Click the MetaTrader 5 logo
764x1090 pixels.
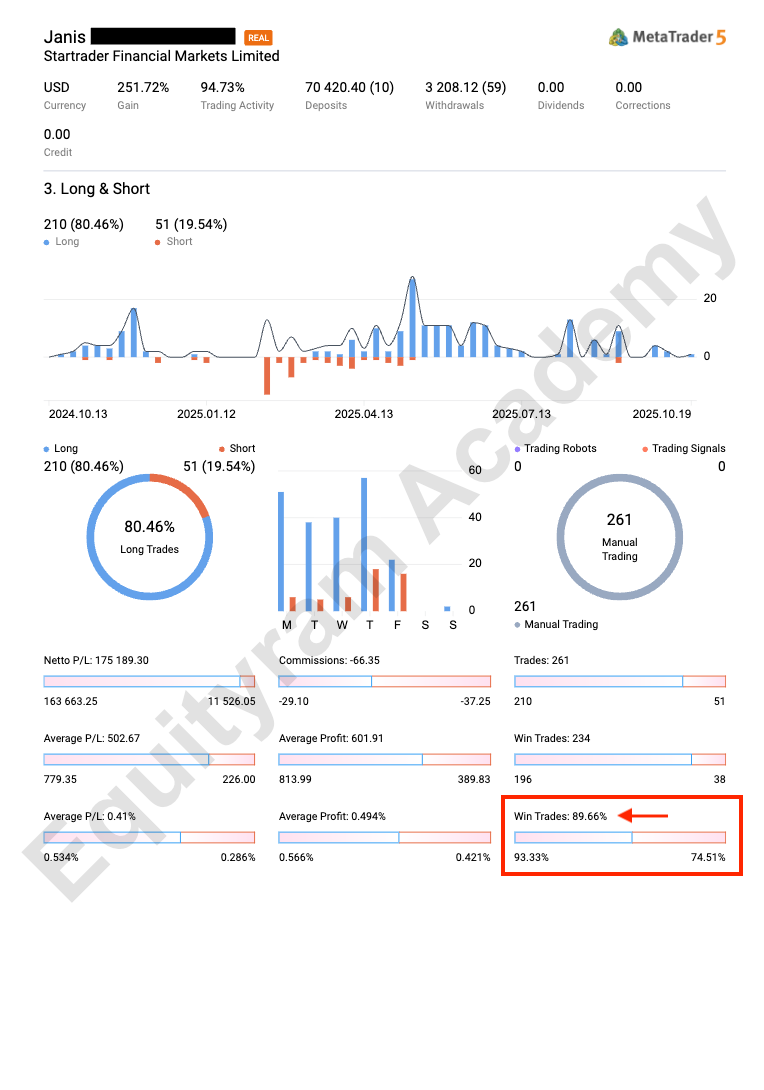pyautogui.click(x=666, y=37)
